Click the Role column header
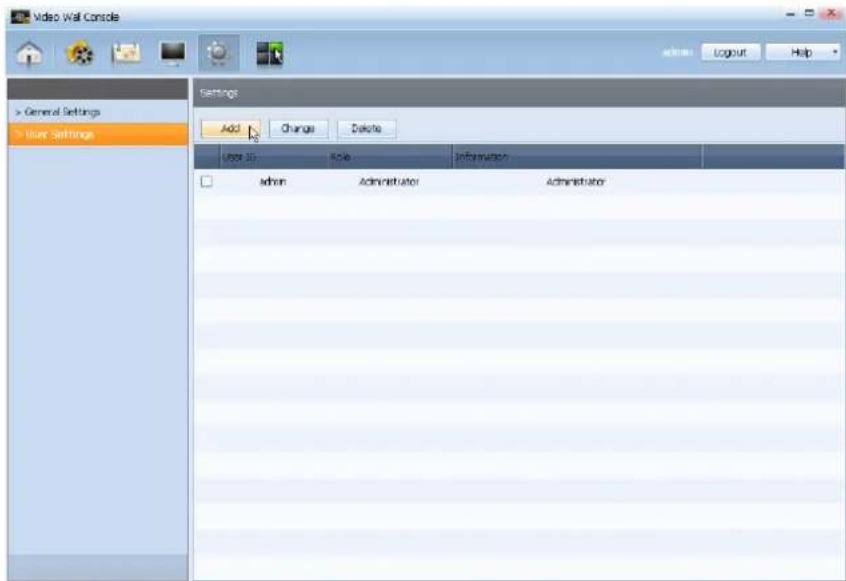 pyautogui.click(x=390, y=157)
